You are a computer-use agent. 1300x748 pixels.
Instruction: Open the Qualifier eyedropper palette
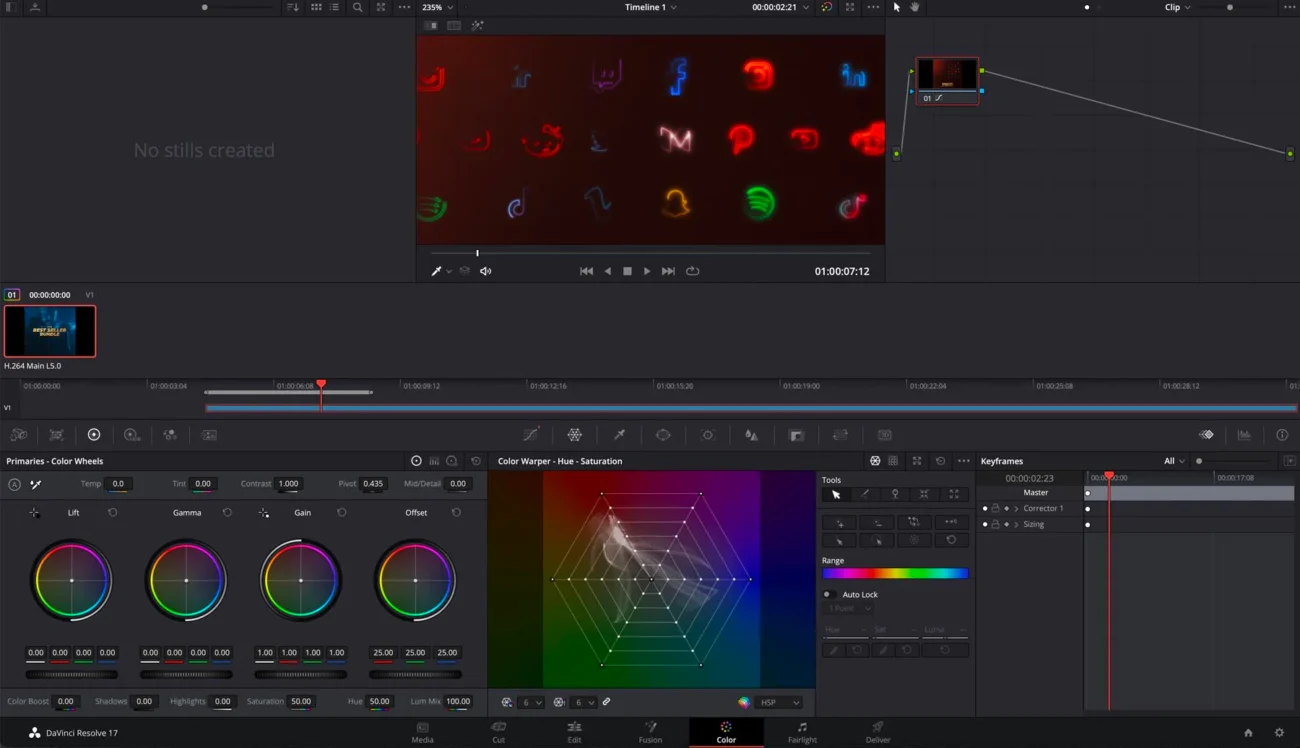tap(619, 435)
